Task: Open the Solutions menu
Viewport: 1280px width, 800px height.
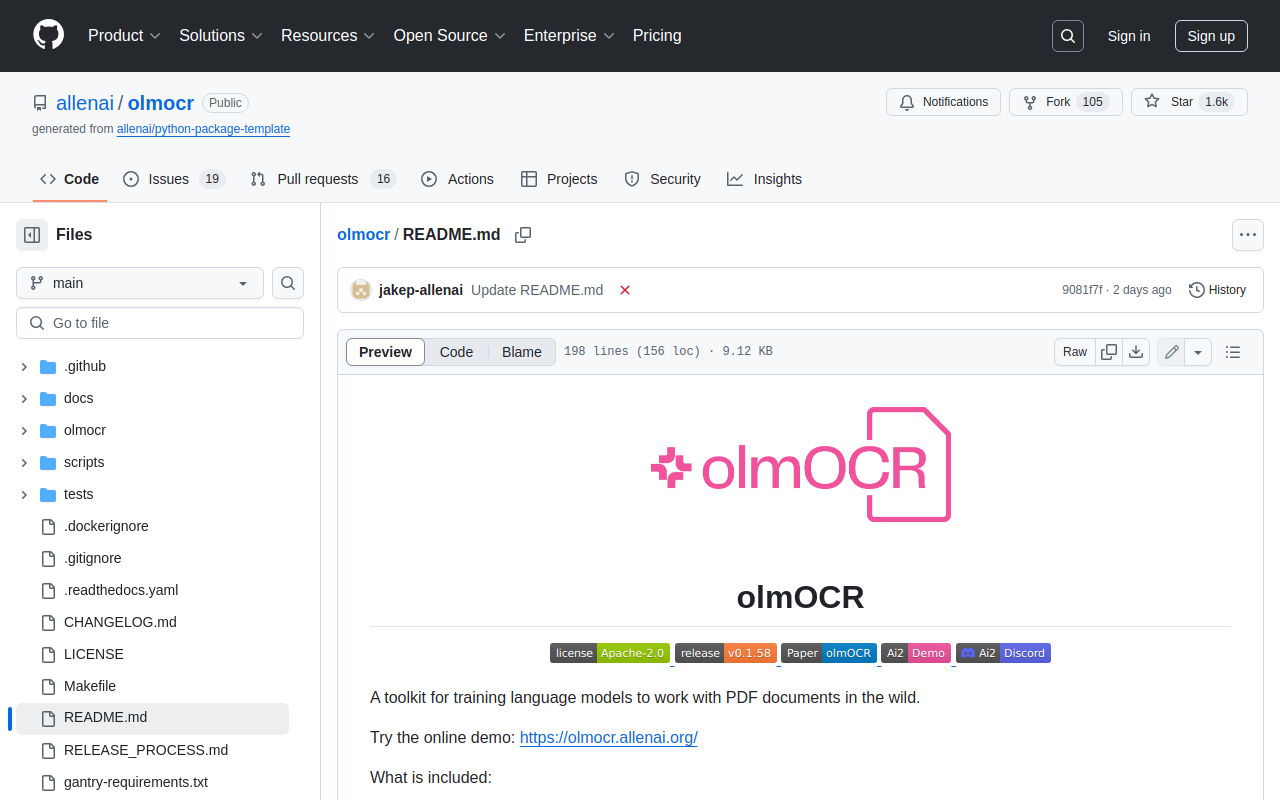Action: 221,36
